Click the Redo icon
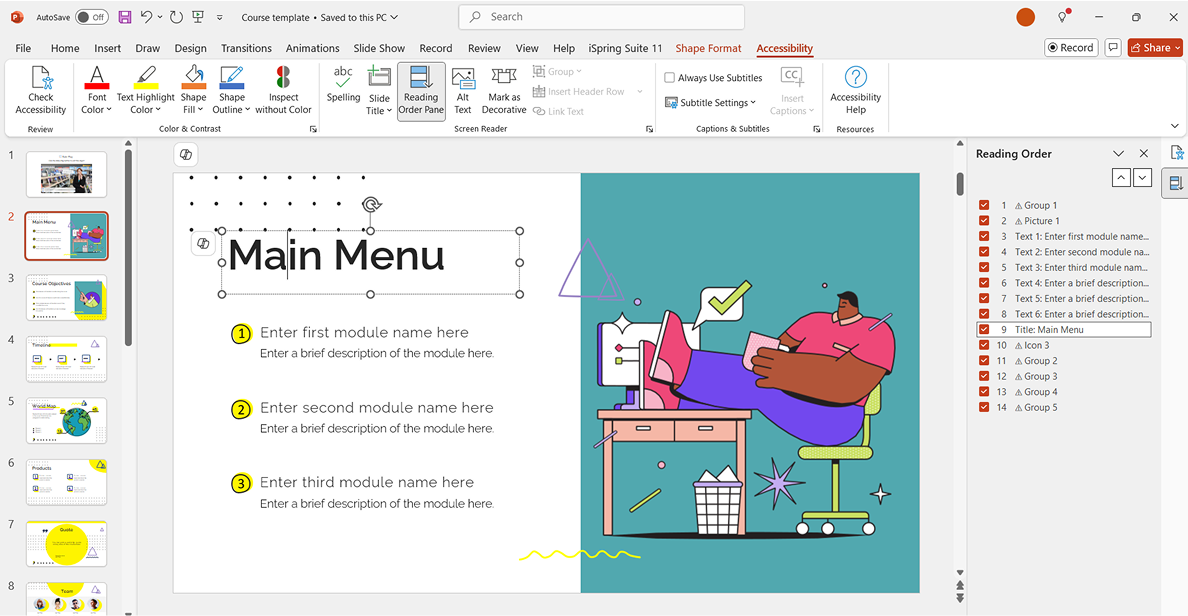This screenshot has width=1188, height=616. pyautogui.click(x=177, y=17)
